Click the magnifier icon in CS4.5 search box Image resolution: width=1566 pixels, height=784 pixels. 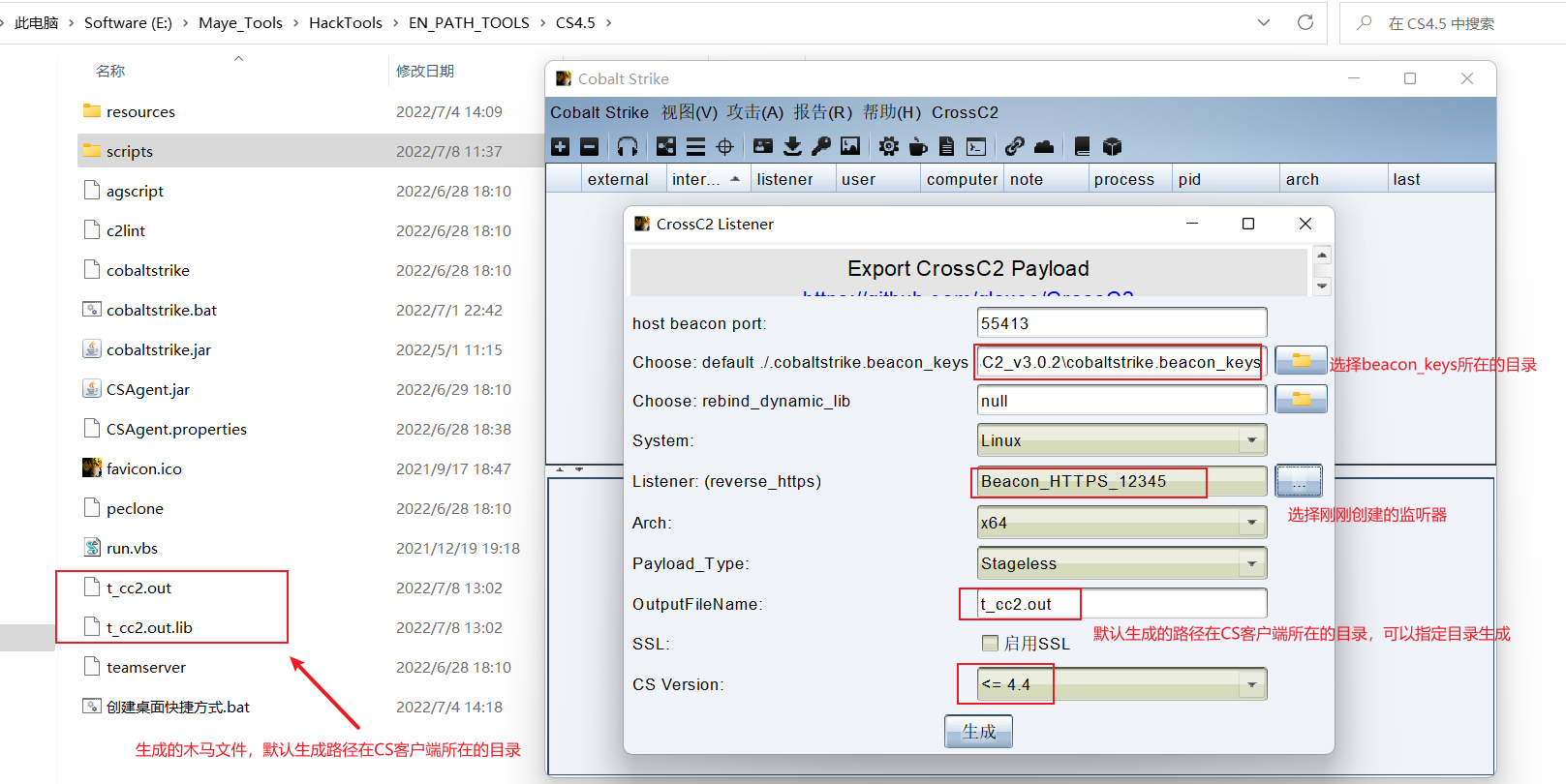point(1365,22)
